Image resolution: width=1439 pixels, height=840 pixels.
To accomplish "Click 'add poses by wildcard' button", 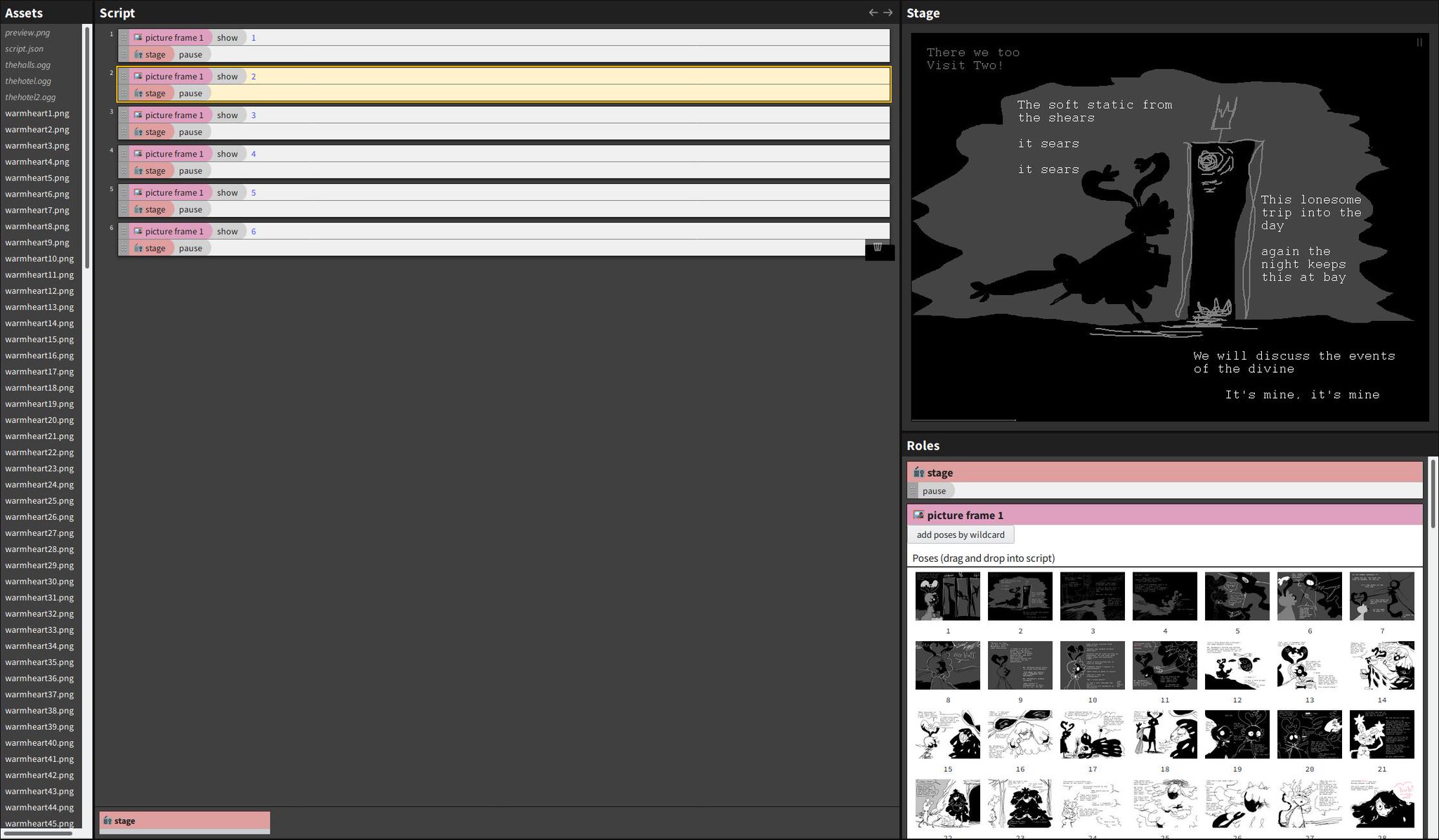I will 960,534.
